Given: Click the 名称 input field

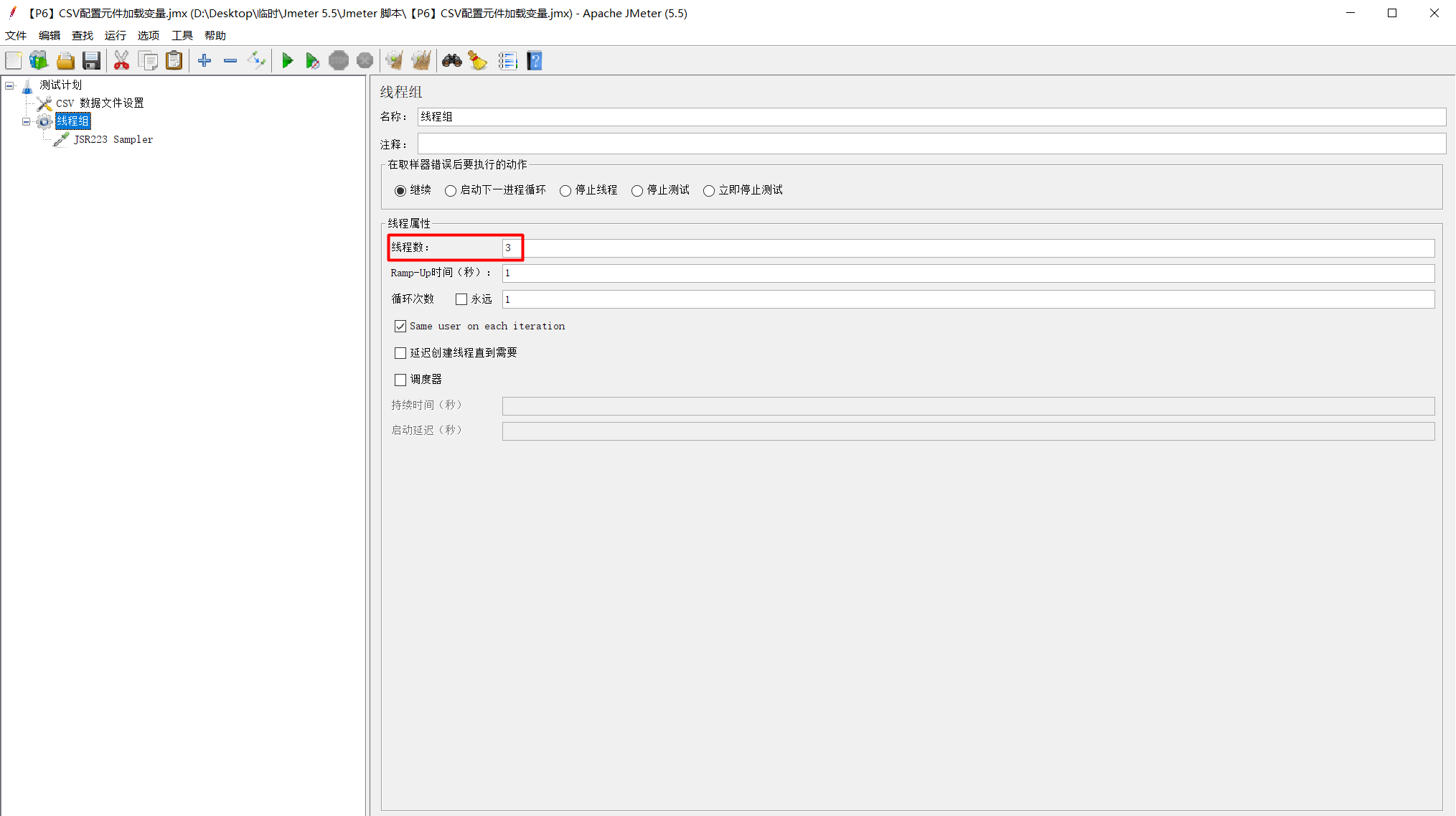Looking at the screenshot, I should [x=931, y=117].
